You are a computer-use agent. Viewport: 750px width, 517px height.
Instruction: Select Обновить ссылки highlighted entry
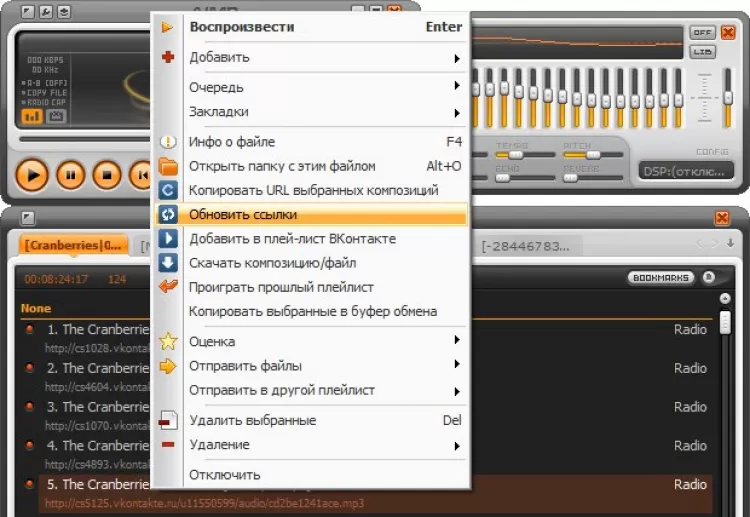[311, 214]
